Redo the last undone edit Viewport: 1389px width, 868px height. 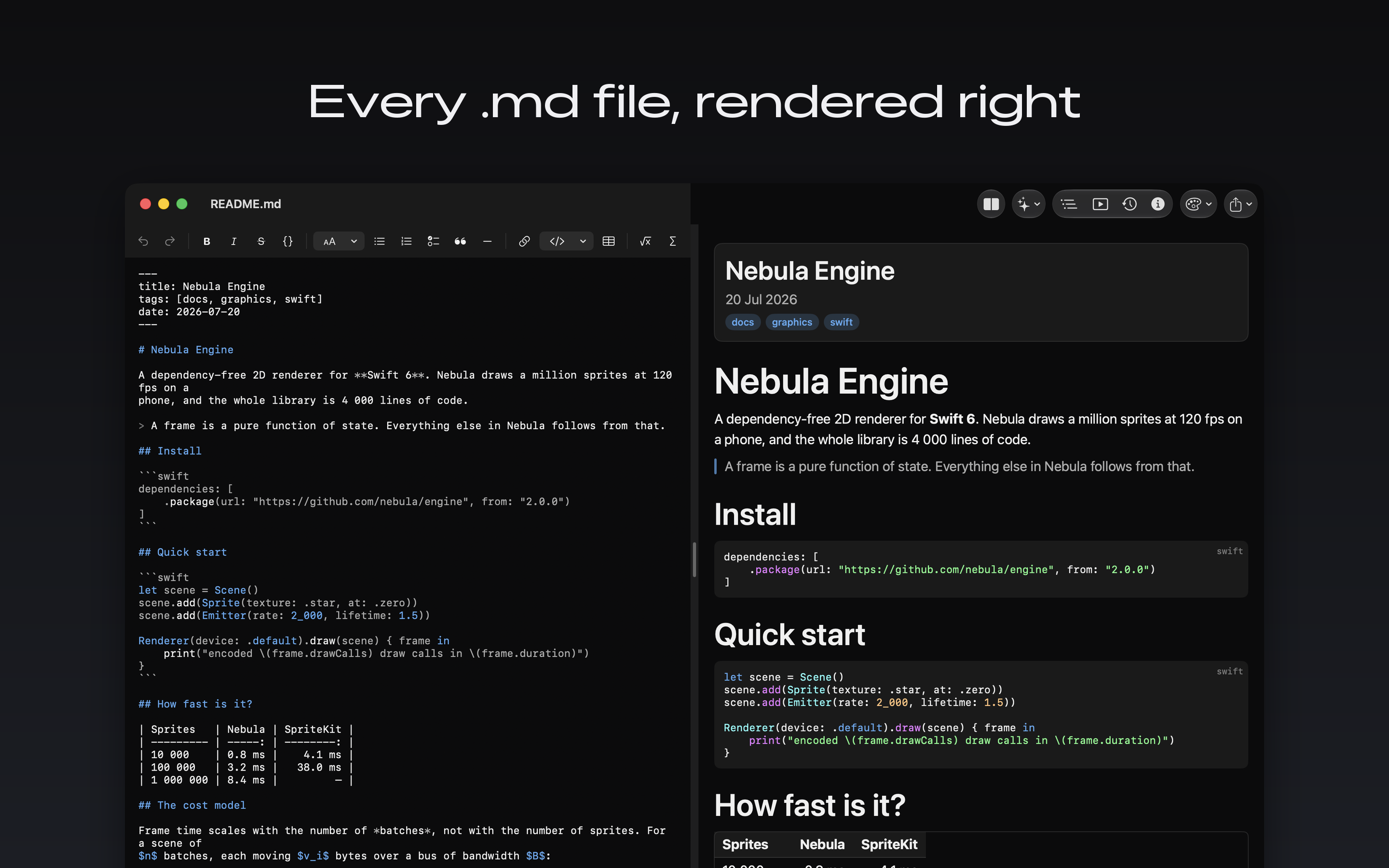(170, 241)
